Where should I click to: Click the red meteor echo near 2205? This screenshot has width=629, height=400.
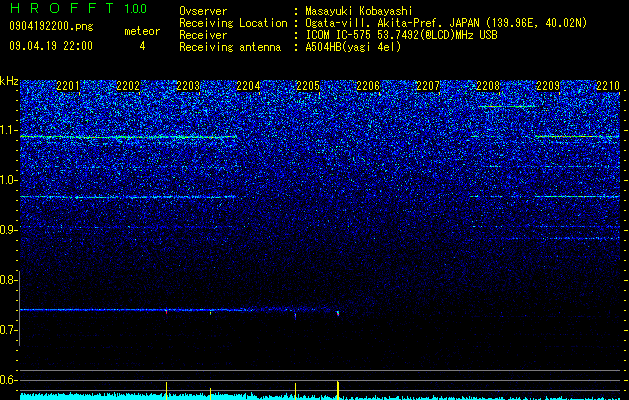point(296,316)
